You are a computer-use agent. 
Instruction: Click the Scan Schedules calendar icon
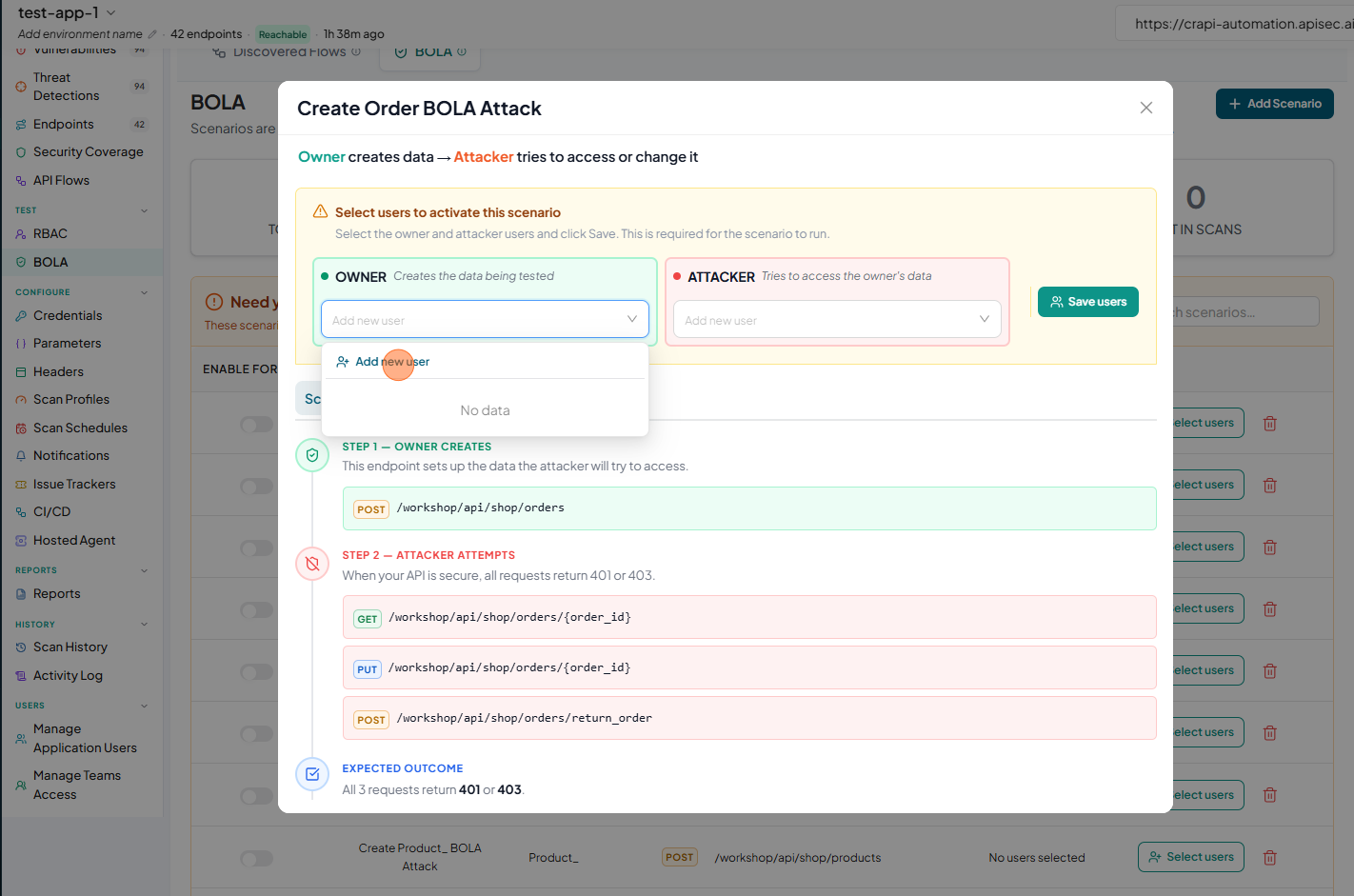click(x=21, y=428)
